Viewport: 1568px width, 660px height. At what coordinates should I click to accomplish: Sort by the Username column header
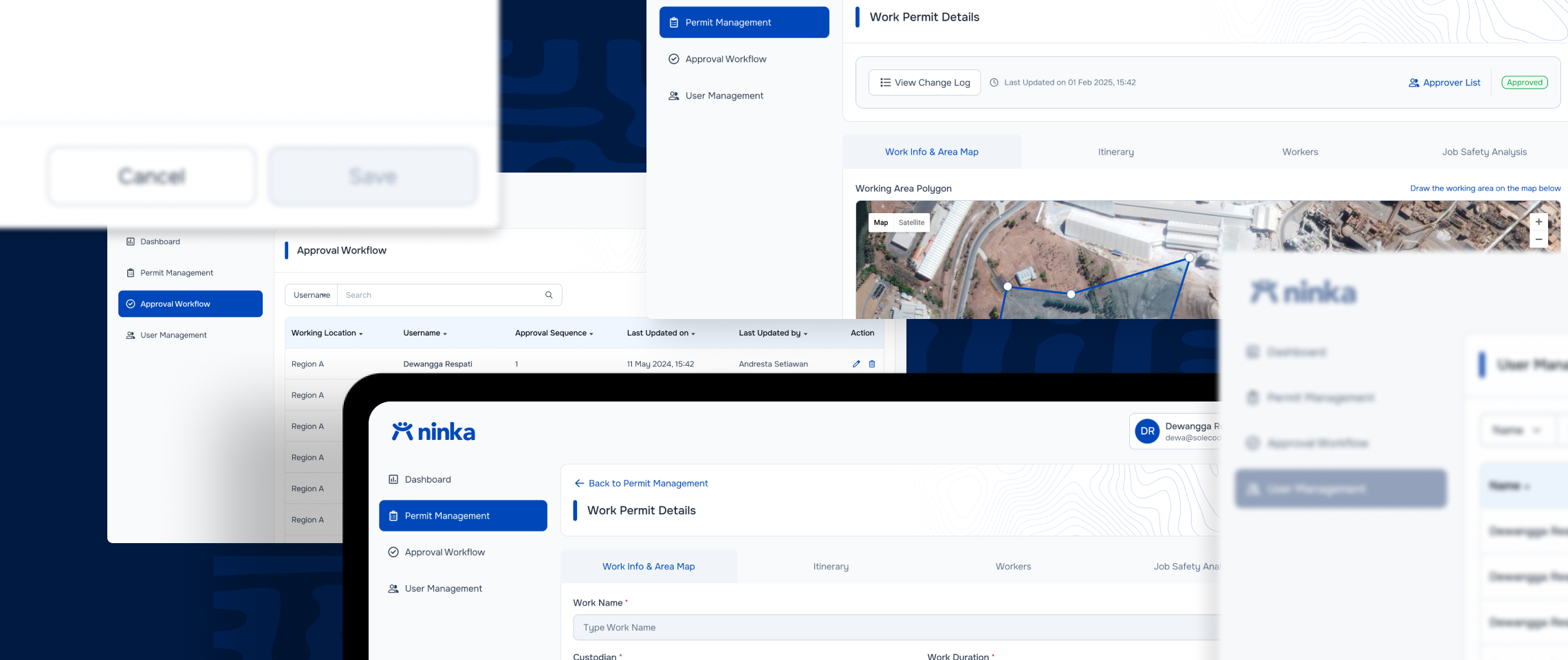[425, 333]
